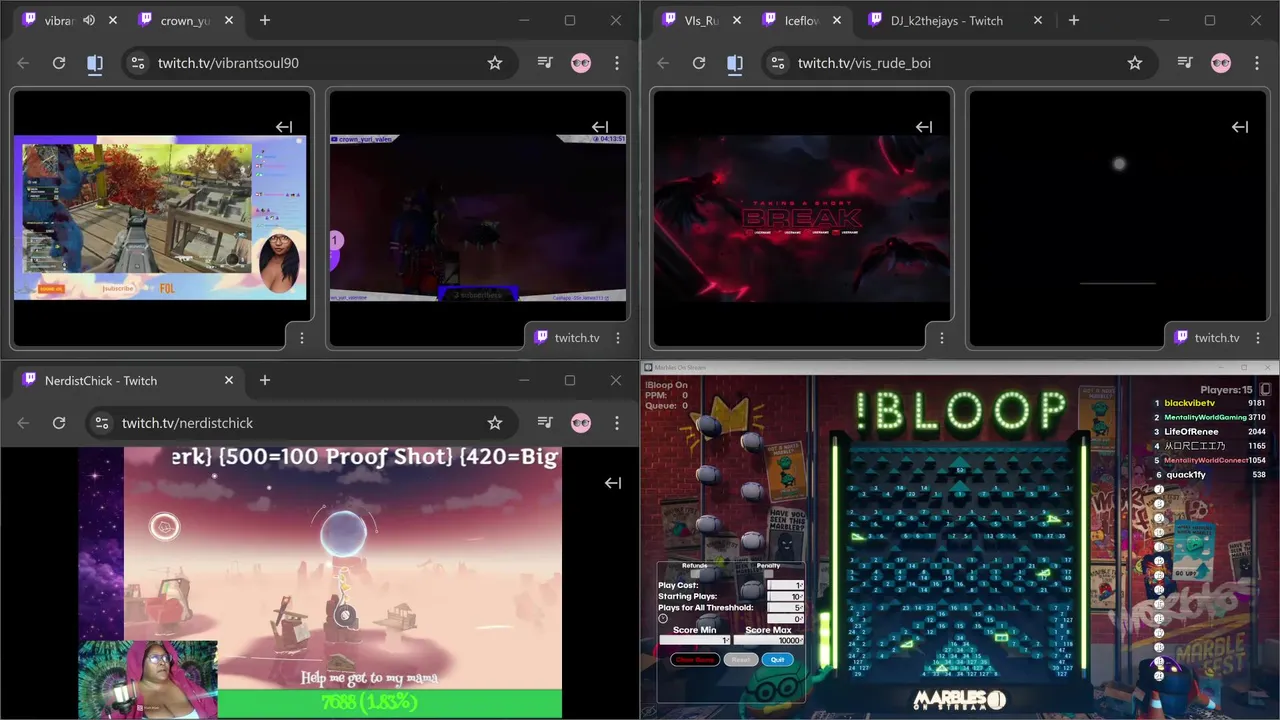Click collapse arrow on NerdistChick stream
This screenshot has height=720, width=1280.
point(613,483)
